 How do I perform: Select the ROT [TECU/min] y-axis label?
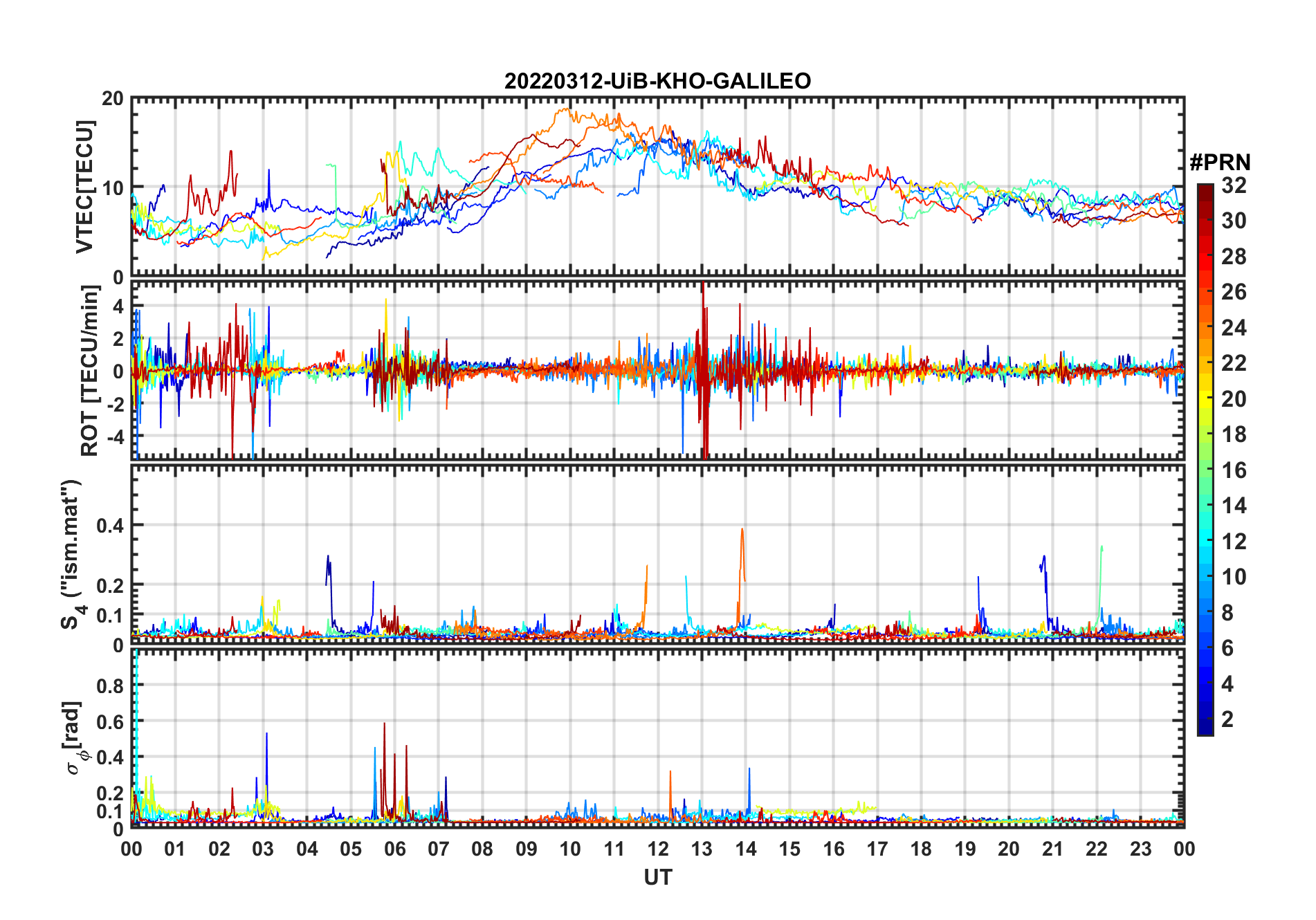click(90, 370)
